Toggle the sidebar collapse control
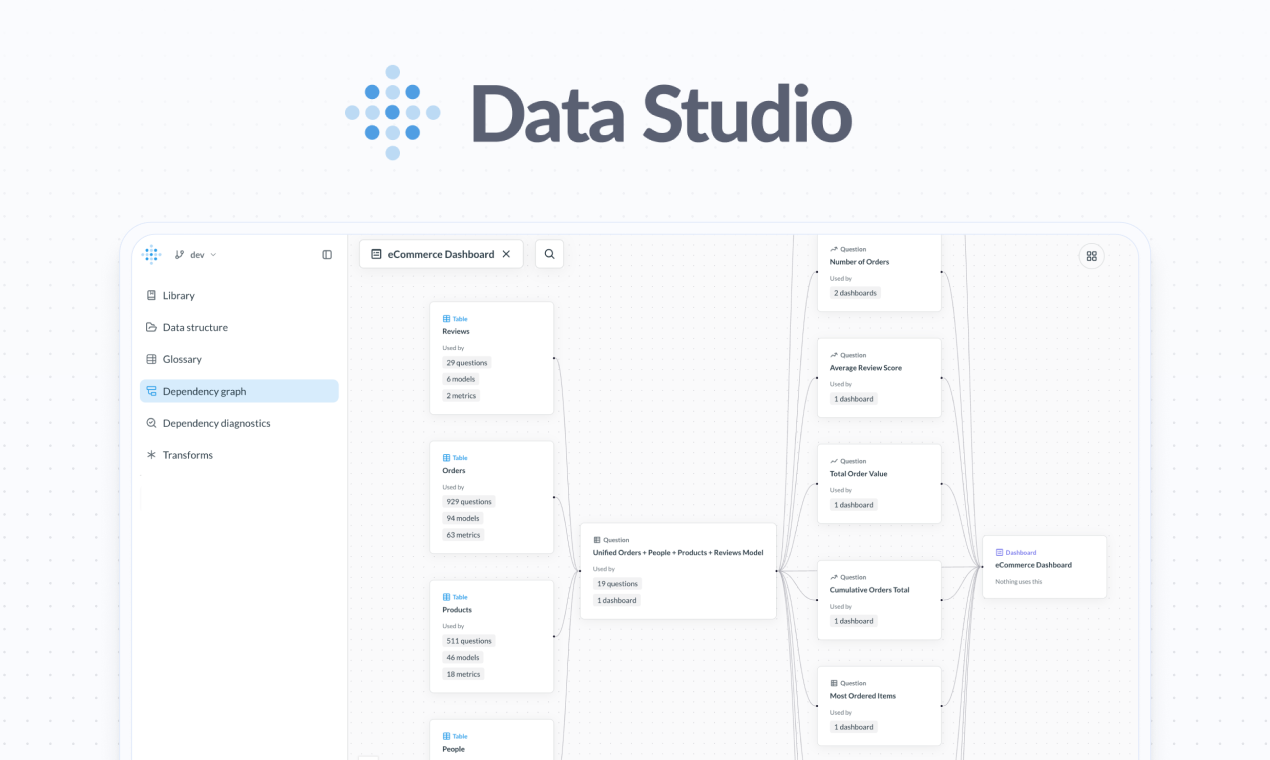Viewport: 1270px width, 760px height. 326,254
